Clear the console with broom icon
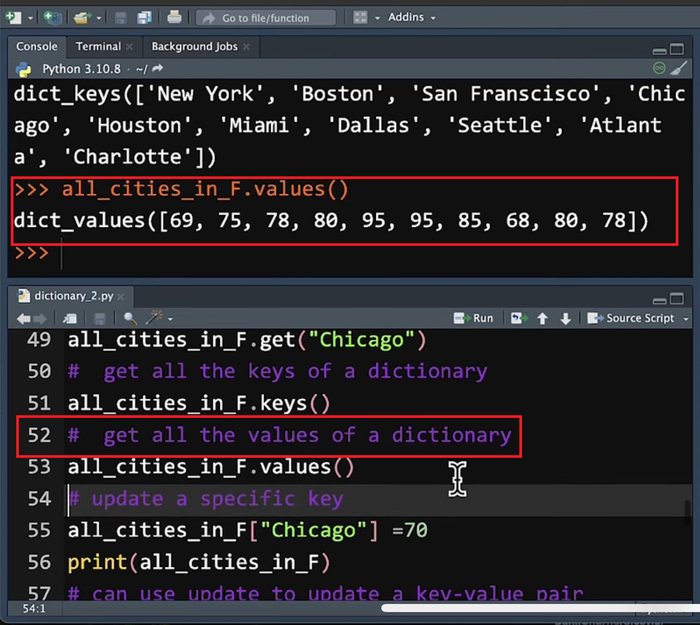700x625 pixels. 680,68
